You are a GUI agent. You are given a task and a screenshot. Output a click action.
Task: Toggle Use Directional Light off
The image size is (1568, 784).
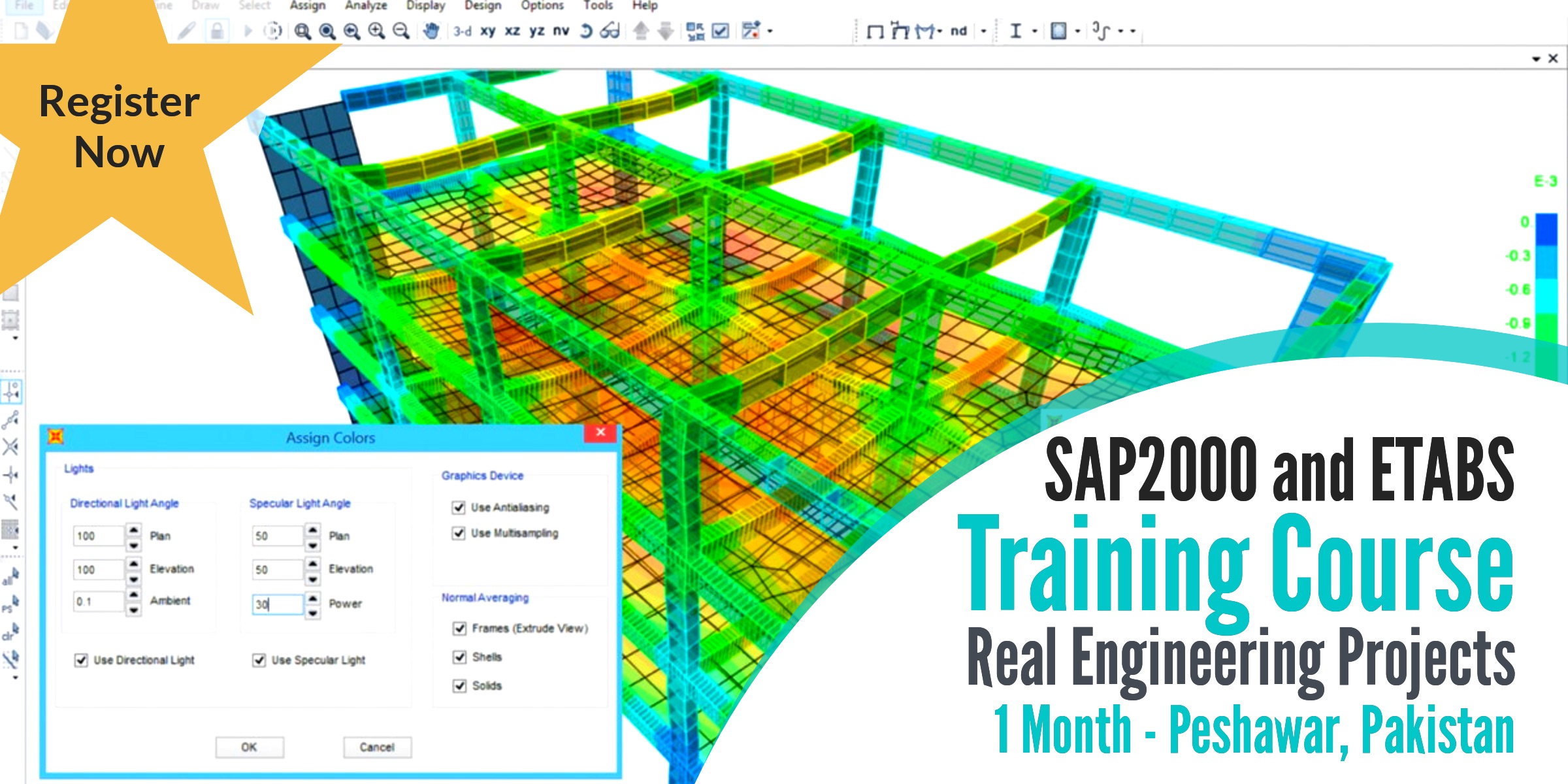(x=81, y=660)
